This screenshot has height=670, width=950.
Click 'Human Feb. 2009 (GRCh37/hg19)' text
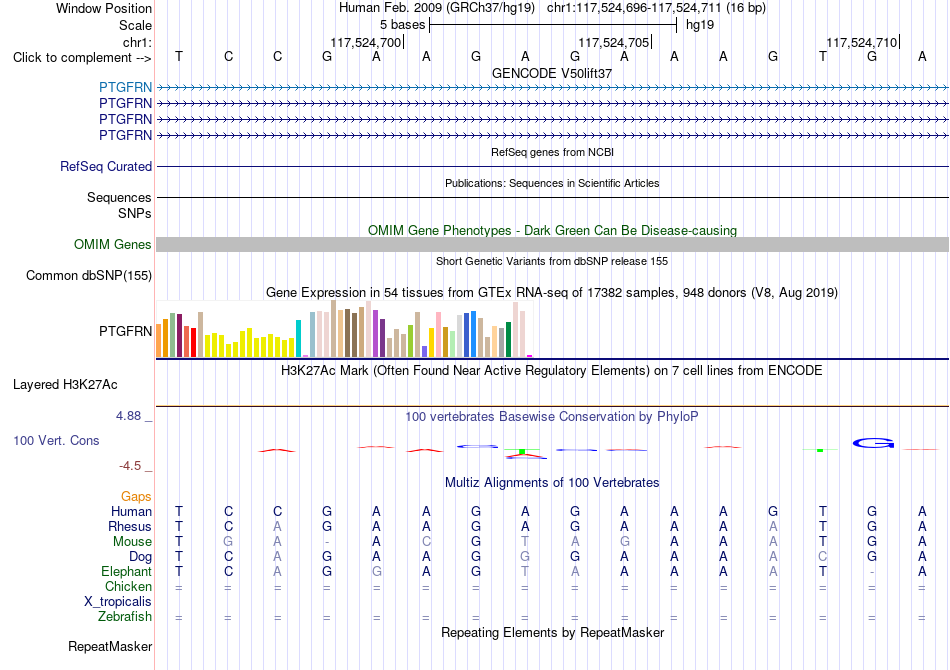437,8
